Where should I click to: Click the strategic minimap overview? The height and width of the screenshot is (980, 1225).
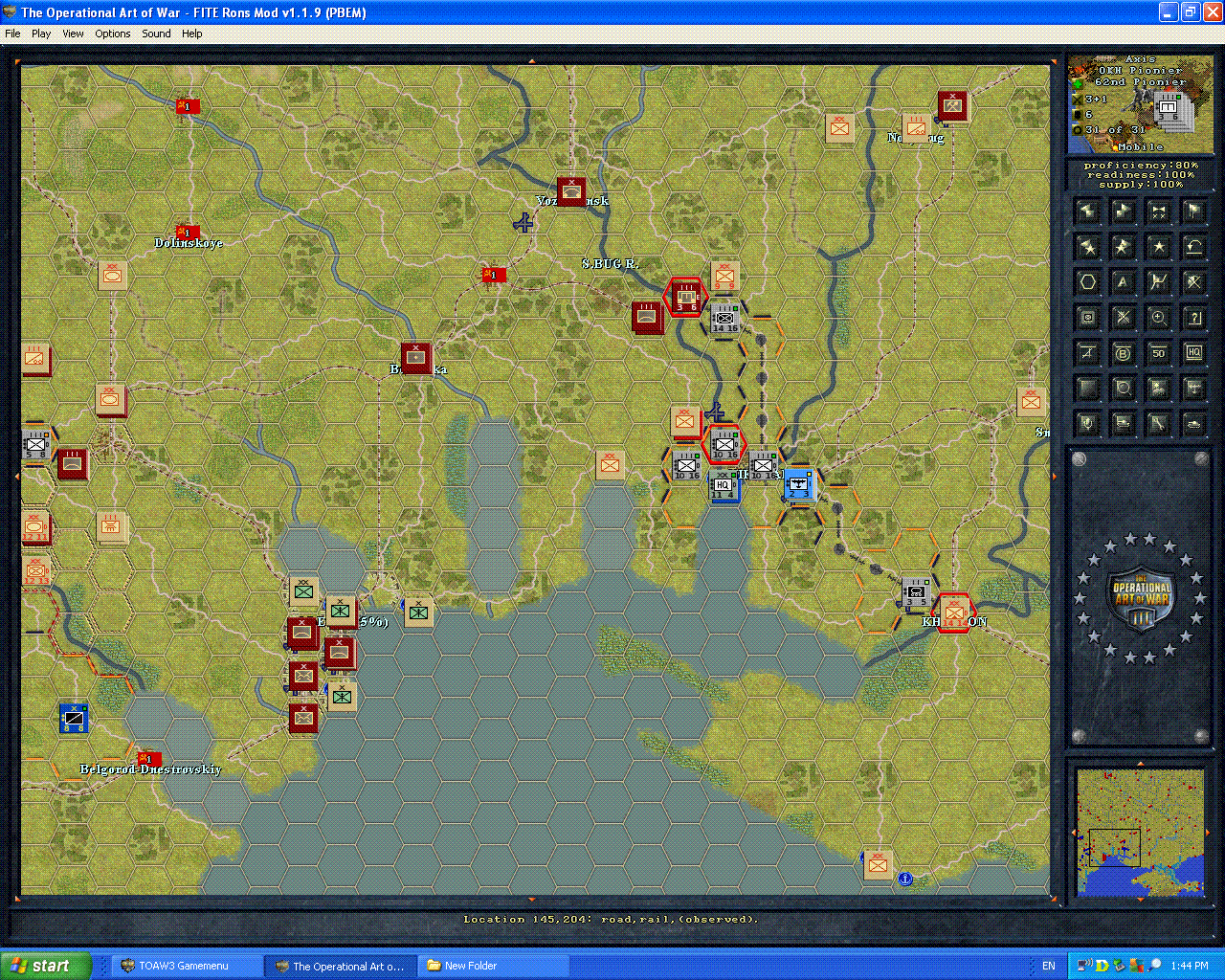(1140, 832)
